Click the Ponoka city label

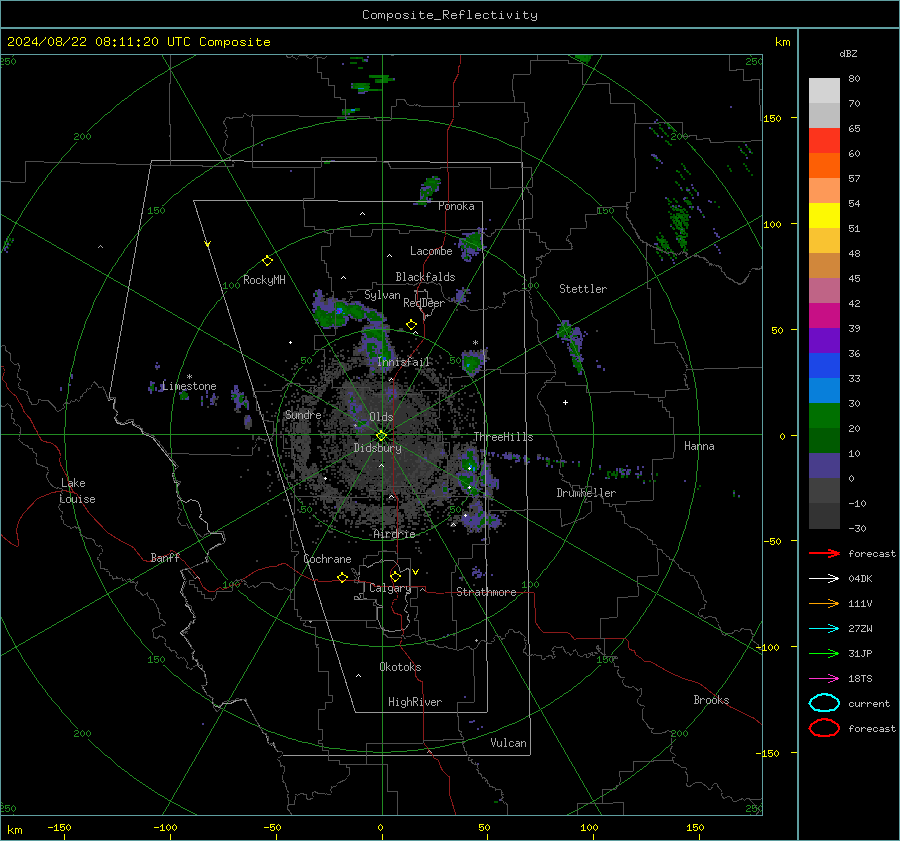[x=456, y=206]
